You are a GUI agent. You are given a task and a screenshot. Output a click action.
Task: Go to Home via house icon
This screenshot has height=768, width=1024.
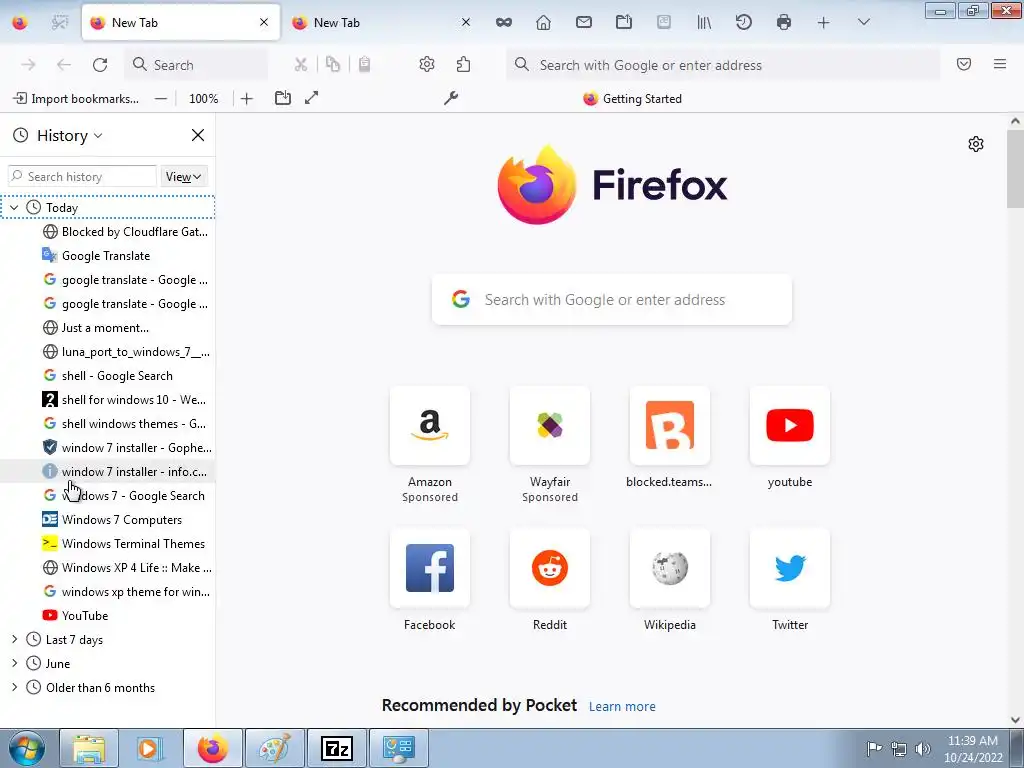click(x=543, y=23)
